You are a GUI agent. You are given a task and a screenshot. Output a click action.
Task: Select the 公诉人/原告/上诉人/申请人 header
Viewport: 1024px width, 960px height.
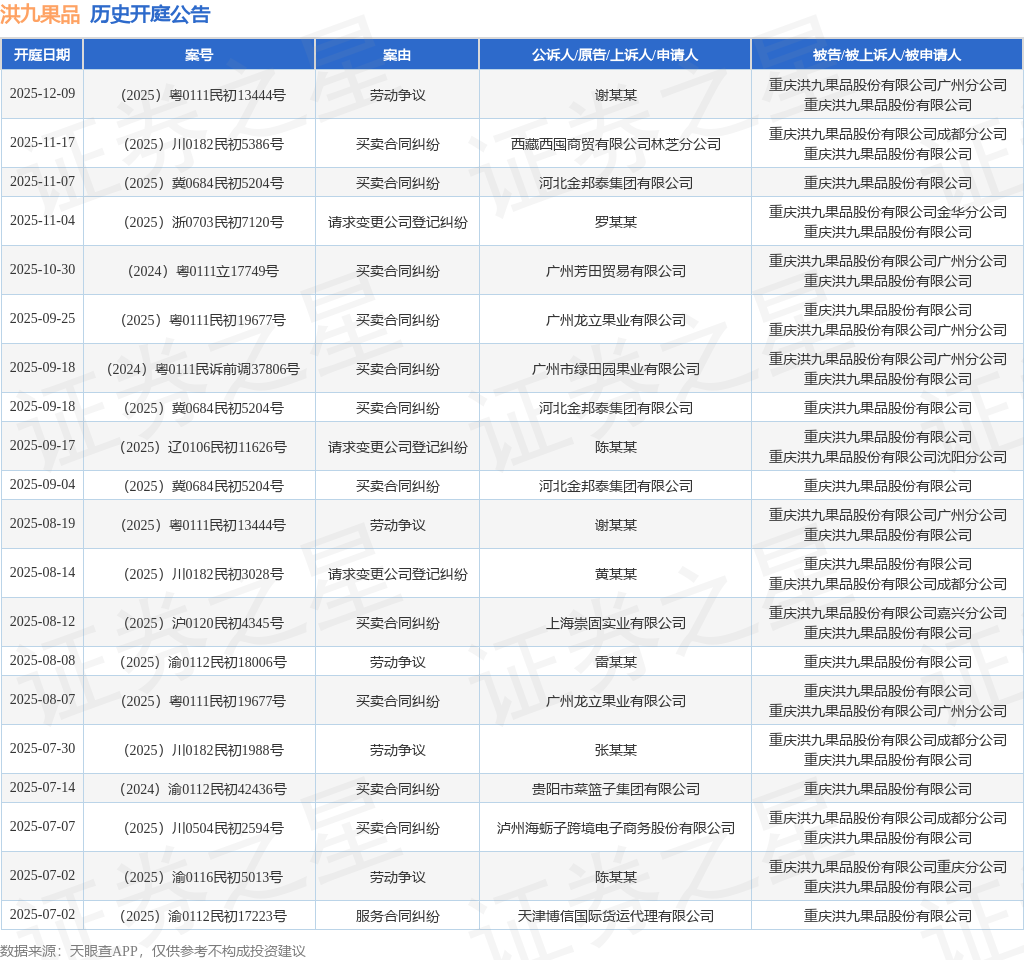(x=615, y=55)
